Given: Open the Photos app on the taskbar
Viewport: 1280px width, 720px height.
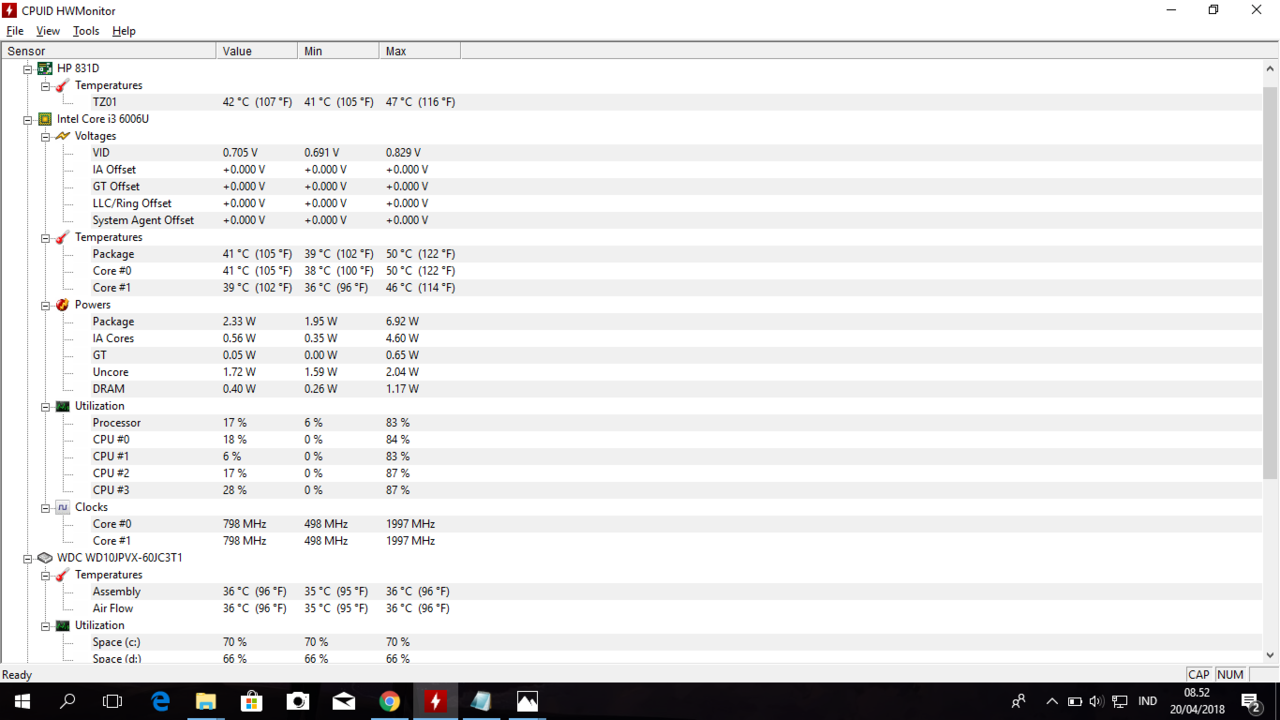Looking at the screenshot, I should tap(527, 702).
